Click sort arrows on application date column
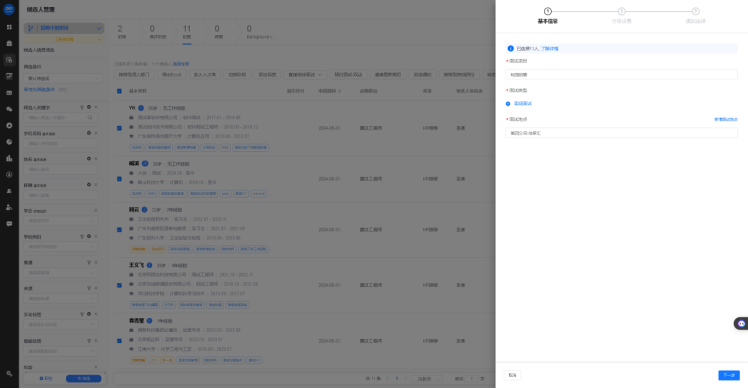Image resolution: width=748 pixels, height=389 pixels. pos(340,91)
